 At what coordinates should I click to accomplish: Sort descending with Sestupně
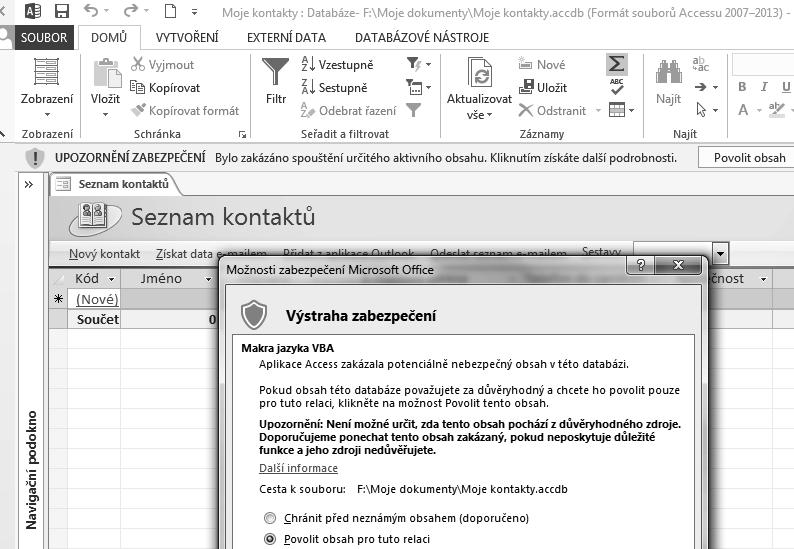point(334,88)
